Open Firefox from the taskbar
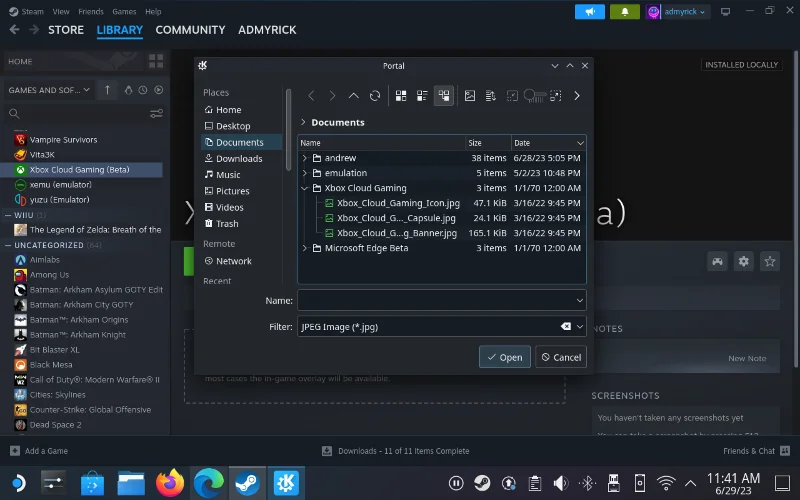Viewport: 800px width, 500px height. coord(170,483)
